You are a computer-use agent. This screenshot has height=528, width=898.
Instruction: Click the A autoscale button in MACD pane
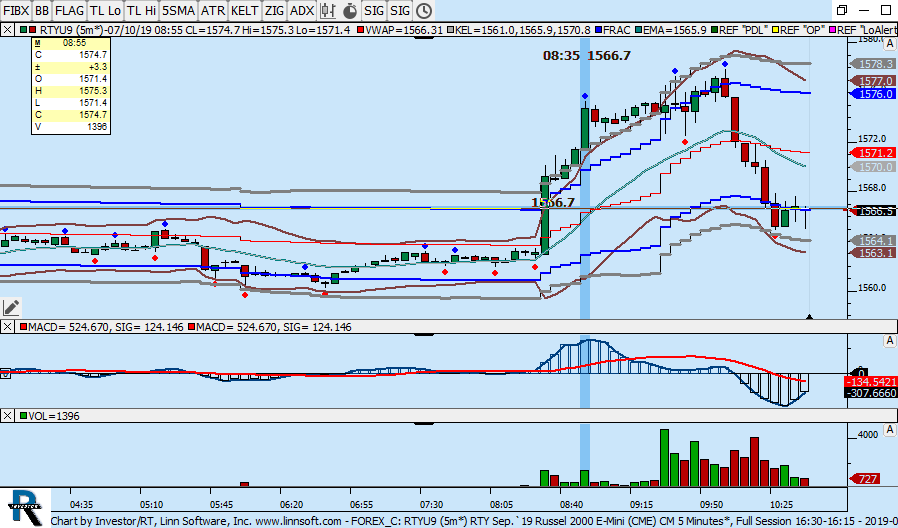click(889, 341)
